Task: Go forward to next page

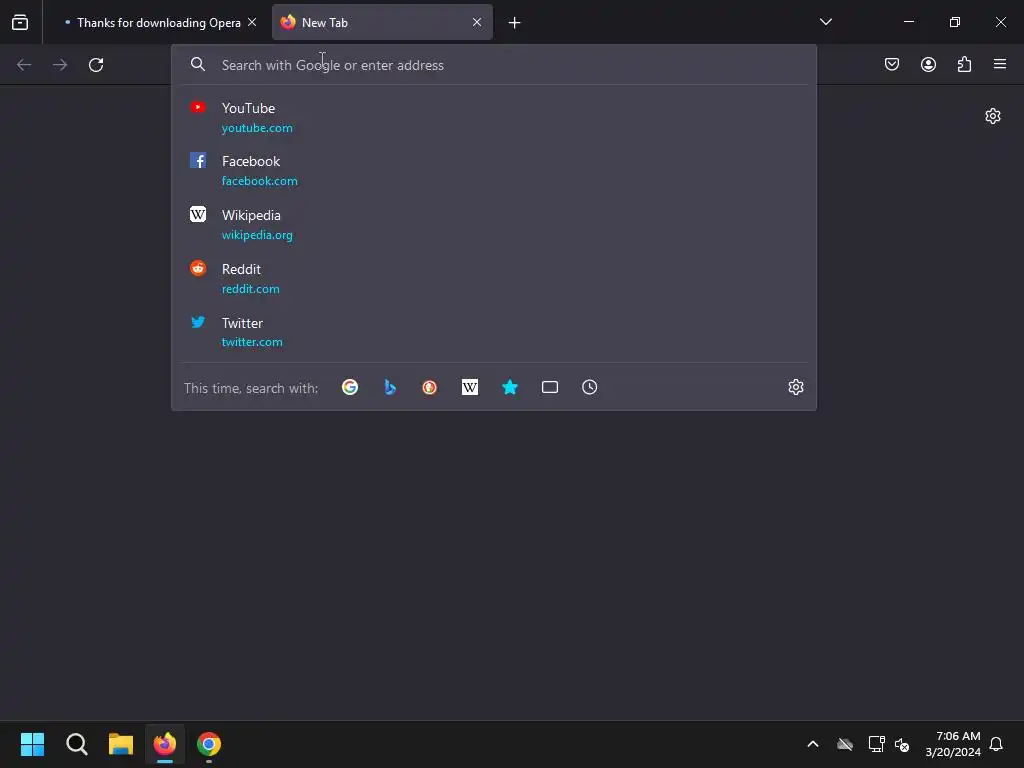Action: (x=60, y=65)
